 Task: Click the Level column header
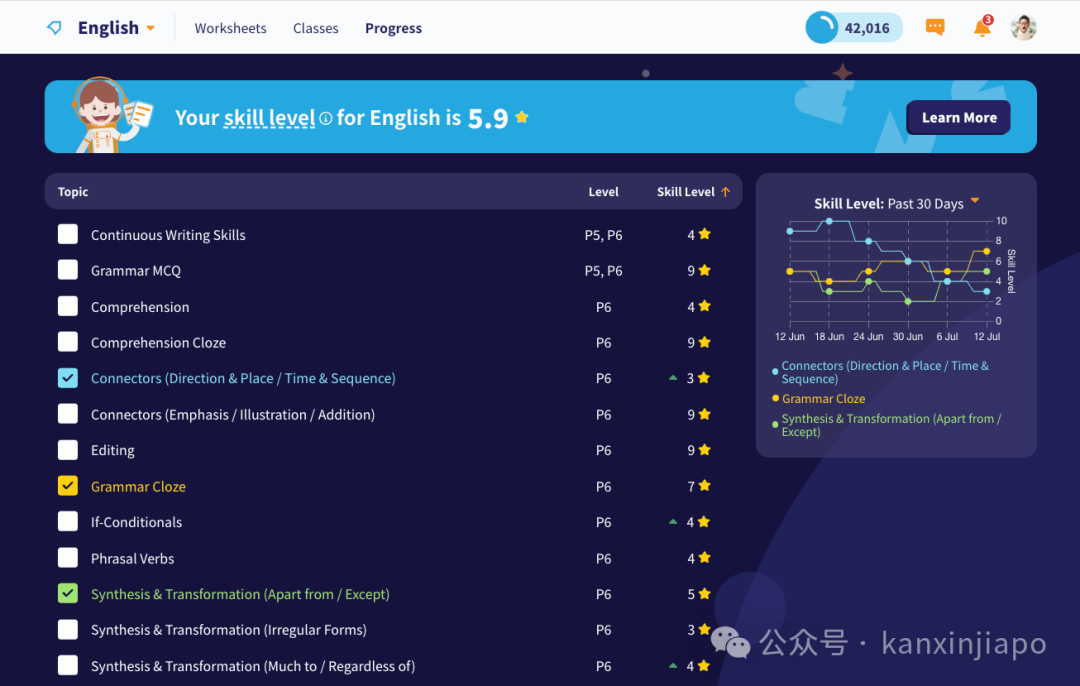[603, 191]
